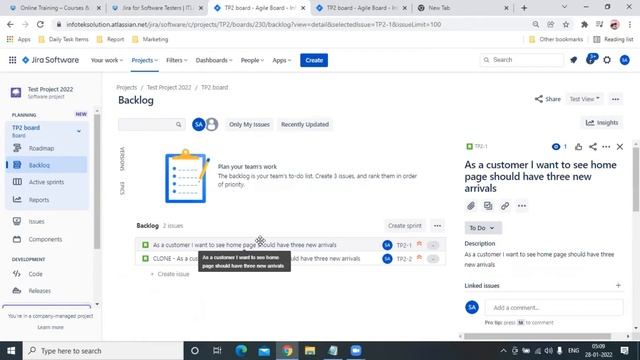
Task: Open Components in sidebar
Action: (x=46, y=239)
